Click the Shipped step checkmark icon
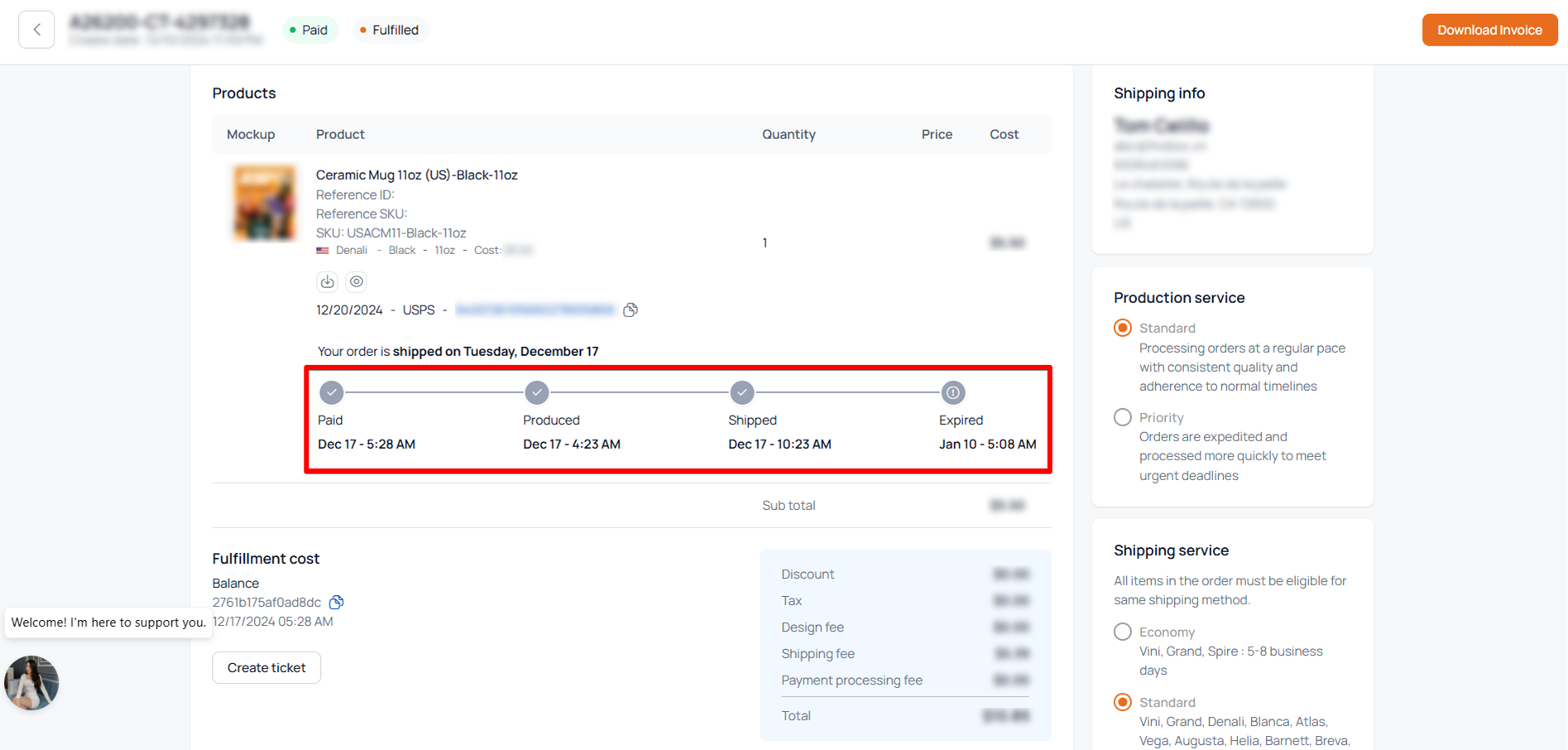Image resolution: width=1568 pixels, height=750 pixels. click(x=742, y=392)
